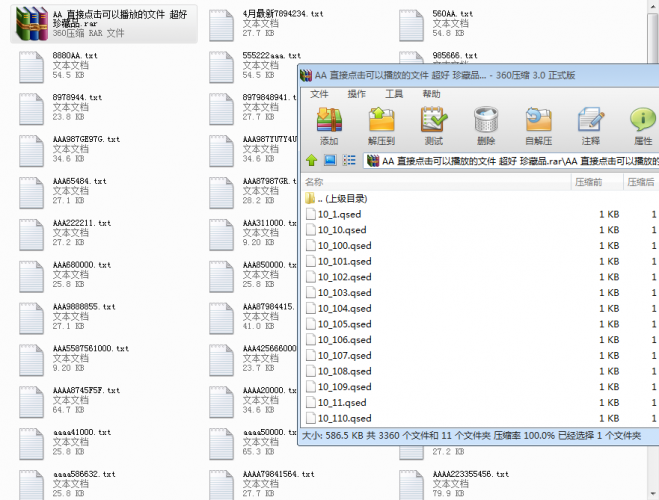This screenshot has width=659, height=500.
Task: Open the 帮助 menu
Action: pyautogui.click(x=431, y=94)
